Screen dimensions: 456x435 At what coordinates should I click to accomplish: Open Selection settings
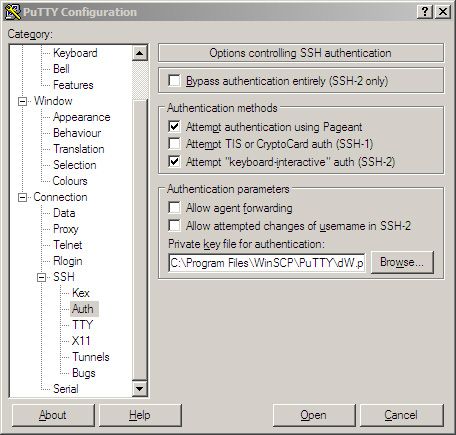[x=75, y=165]
